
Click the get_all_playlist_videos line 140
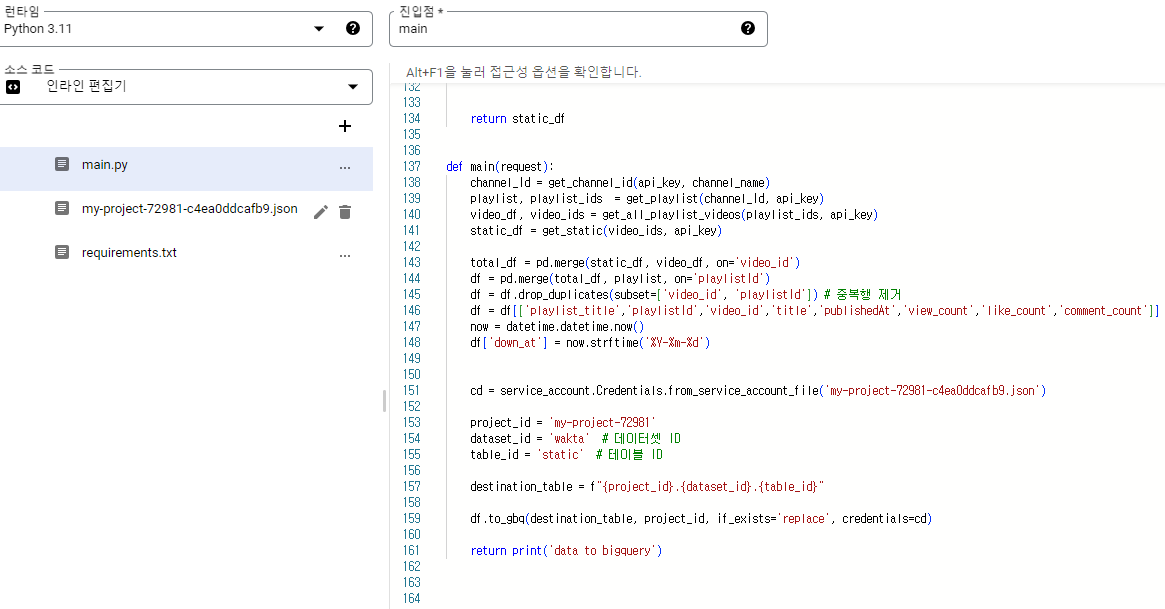pos(674,215)
